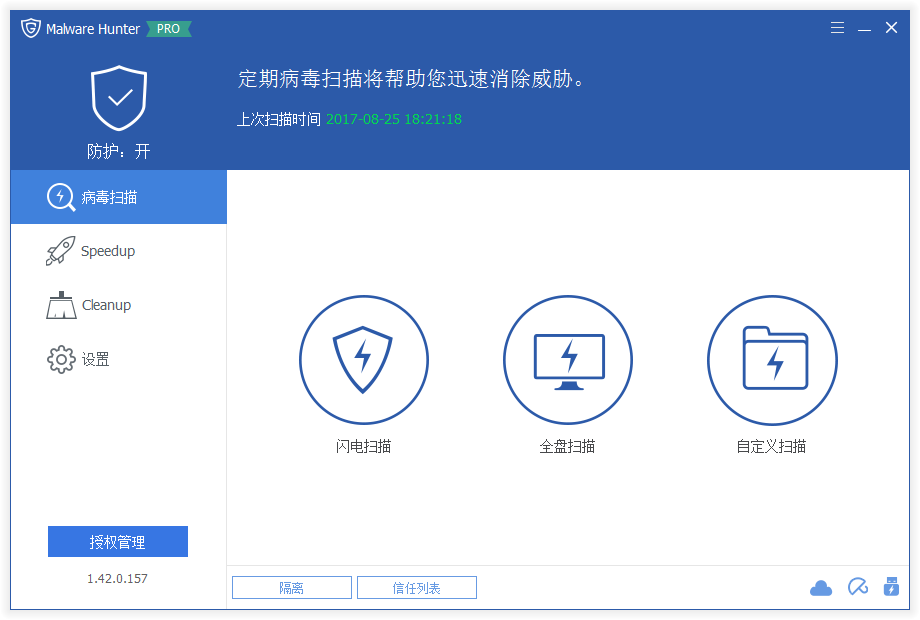The height and width of the screenshot is (620, 920).
Task: Select the Speedup rocket icon
Action: coord(60,250)
